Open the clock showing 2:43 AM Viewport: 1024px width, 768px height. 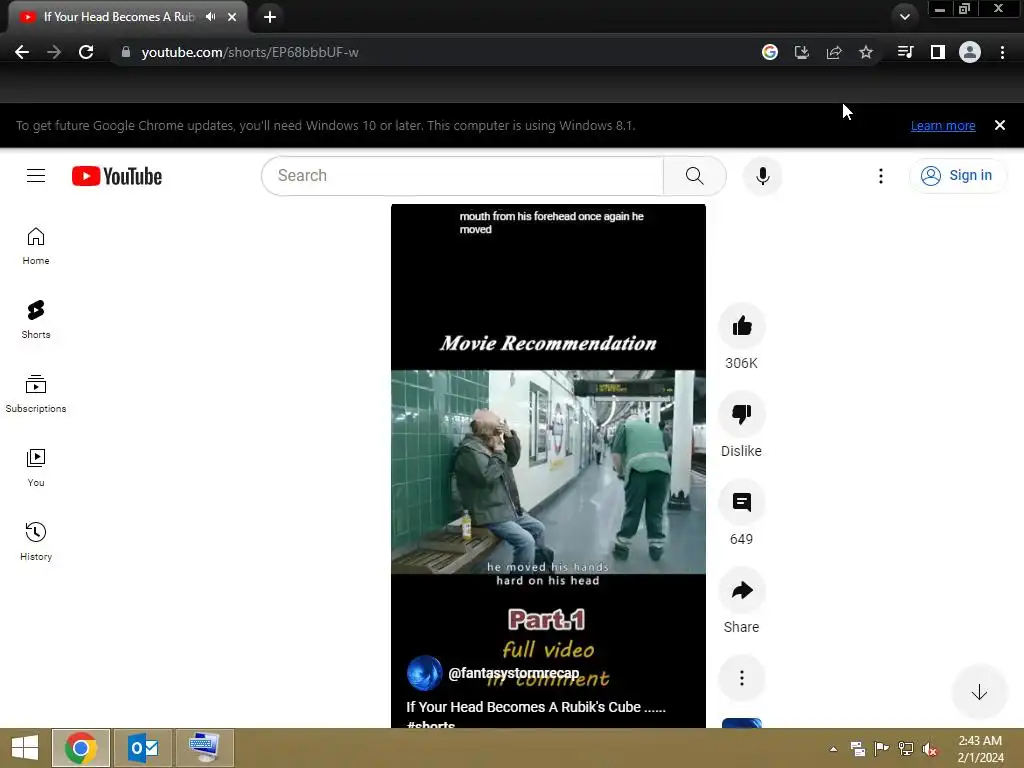[x=980, y=748]
